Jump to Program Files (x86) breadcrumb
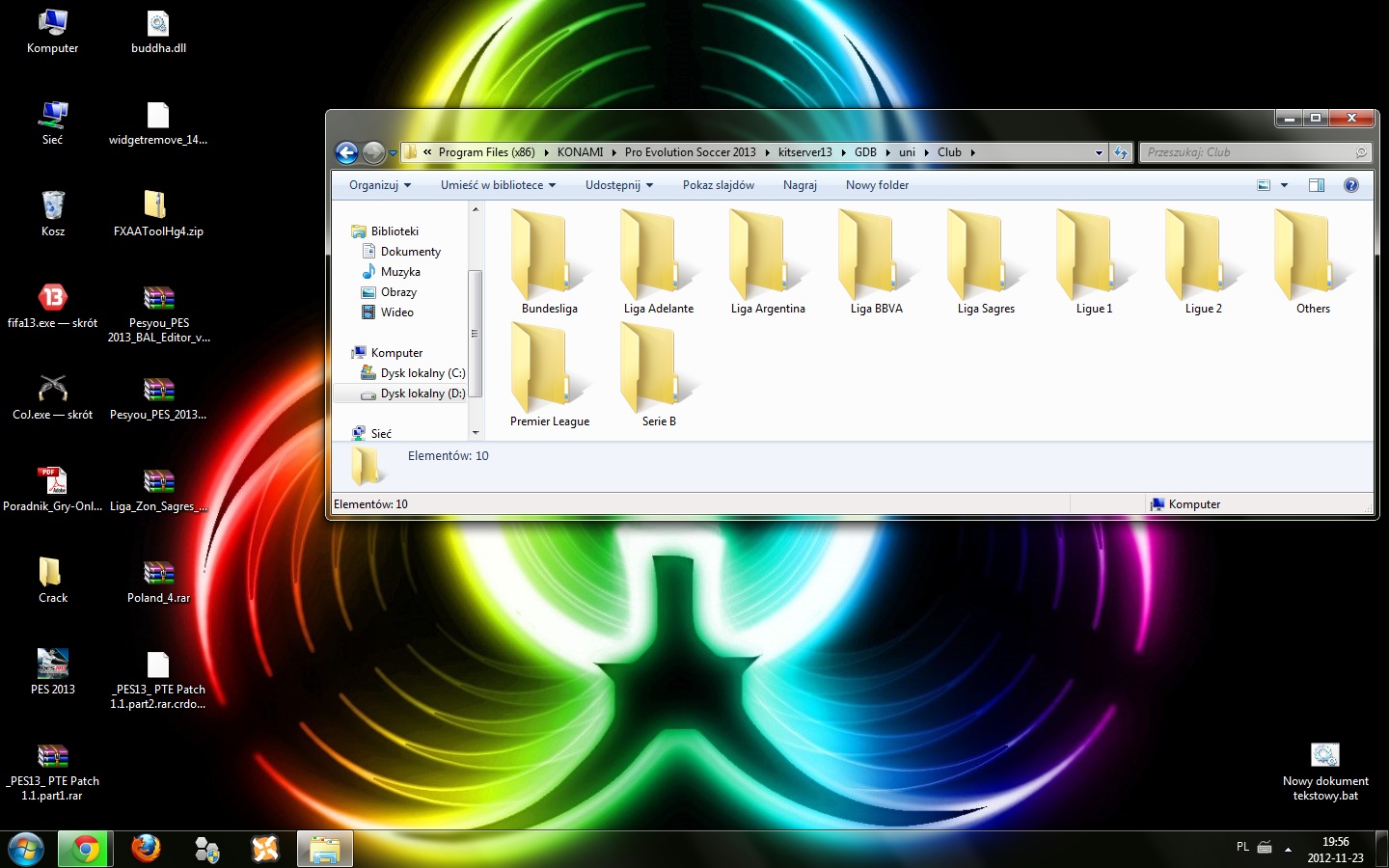 486,152
